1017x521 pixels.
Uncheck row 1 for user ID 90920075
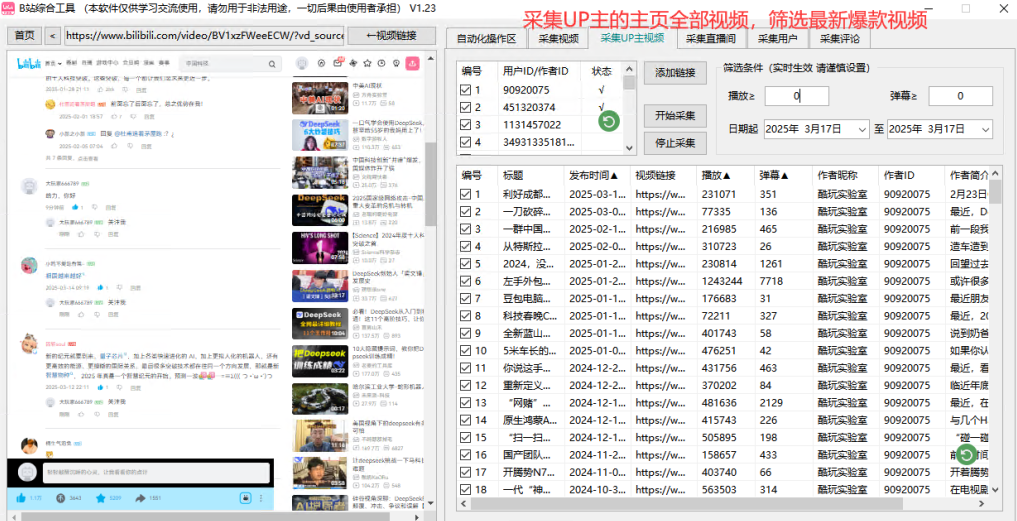click(x=465, y=90)
